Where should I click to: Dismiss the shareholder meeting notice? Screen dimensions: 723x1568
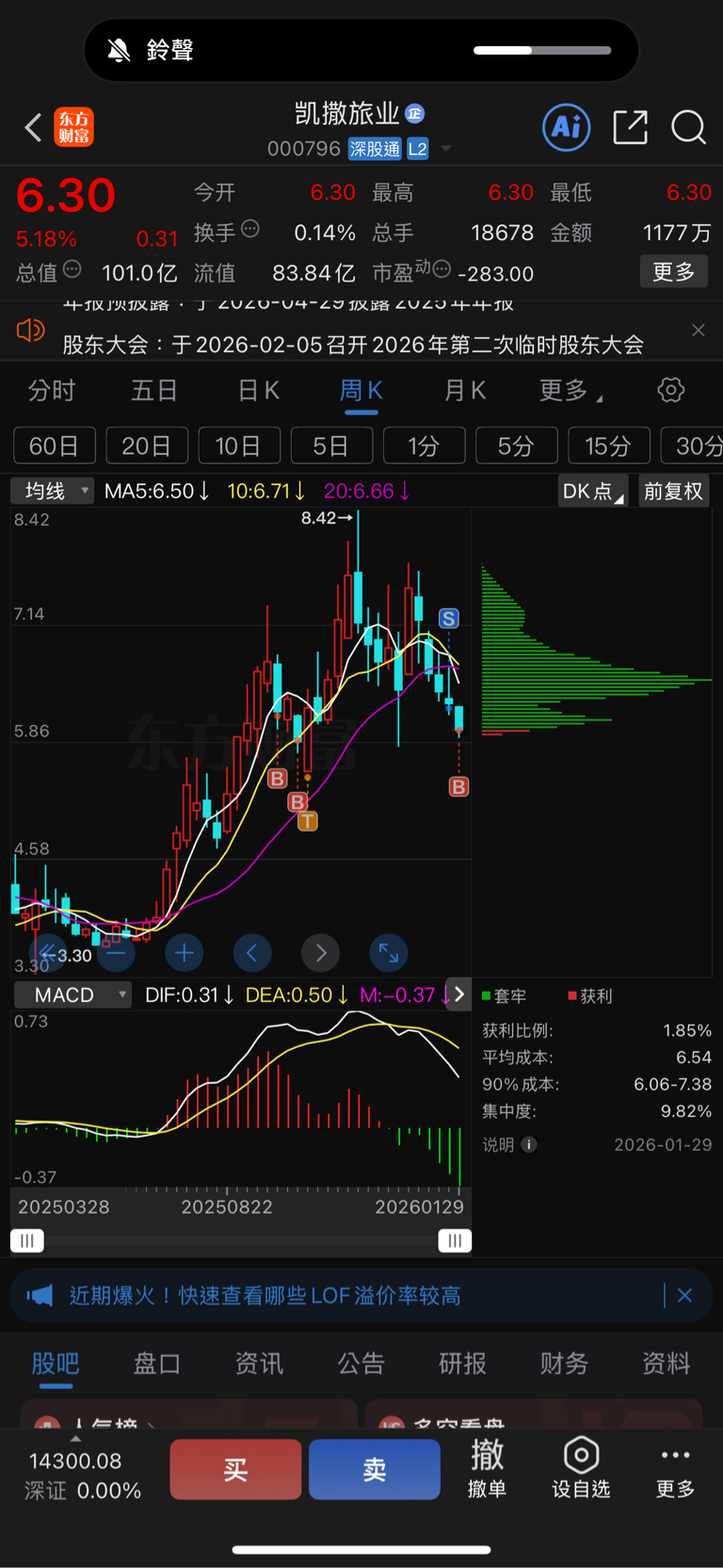(x=698, y=330)
